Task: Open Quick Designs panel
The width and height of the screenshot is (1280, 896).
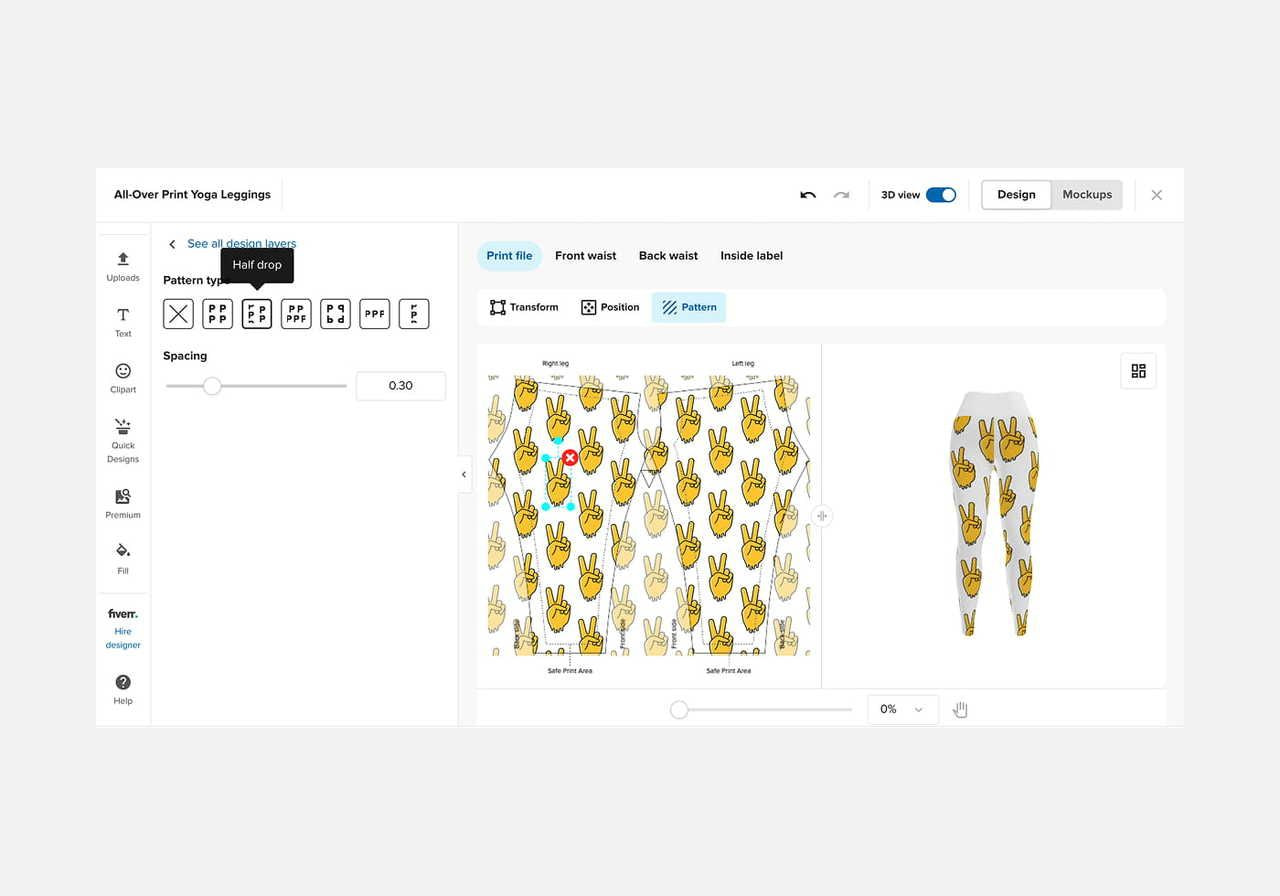Action: pos(122,440)
